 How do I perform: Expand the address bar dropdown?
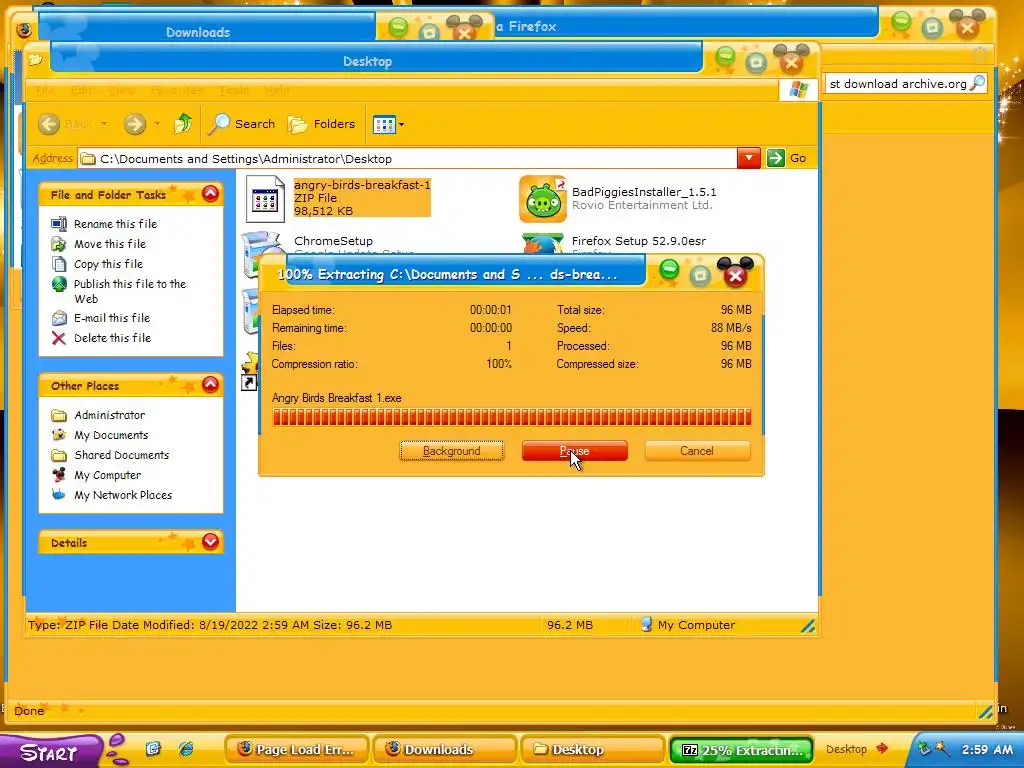pyautogui.click(x=748, y=158)
